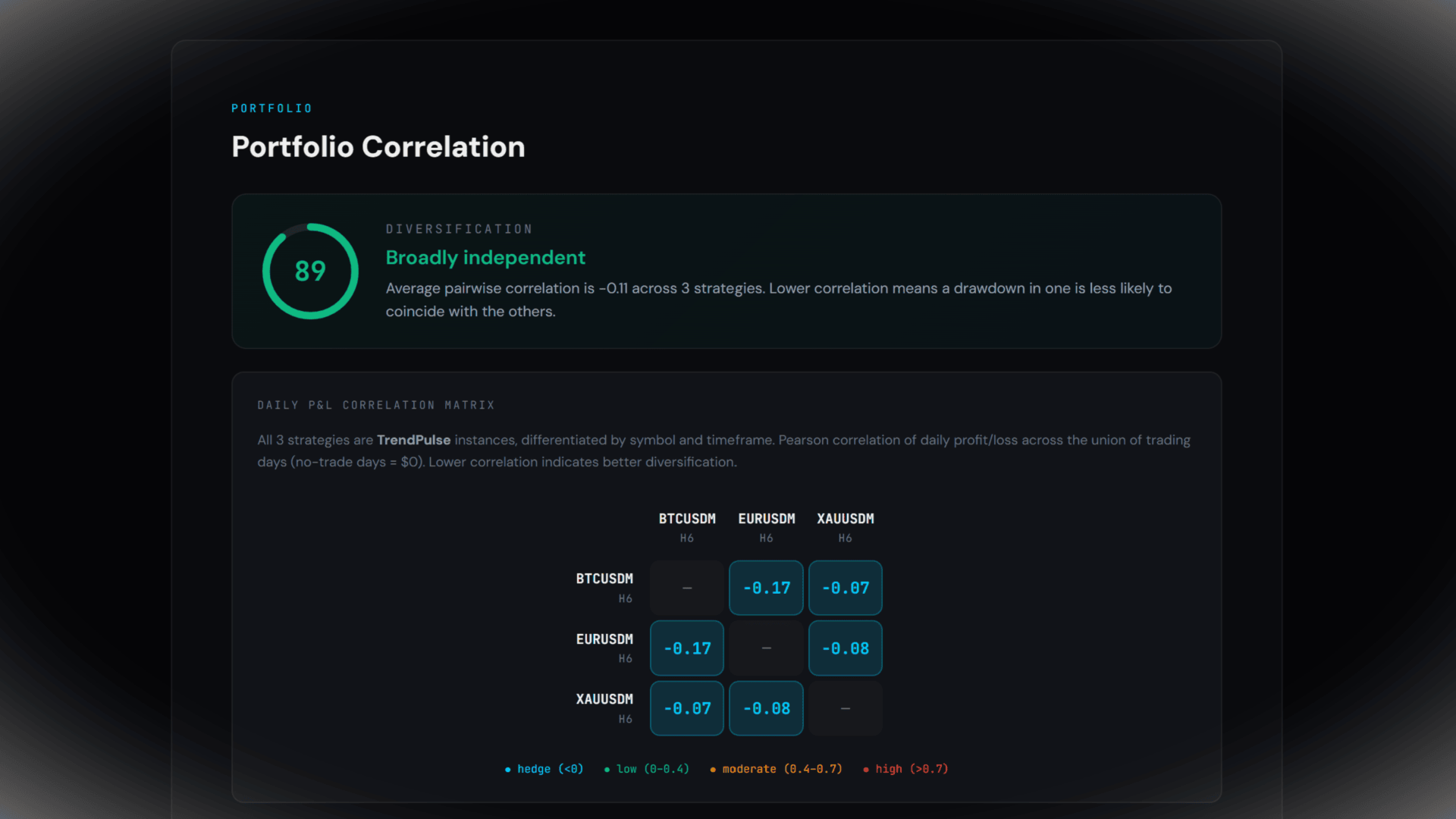Image resolution: width=1456 pixels, height=819 pixels.
Task: Click the BTCUSDM row label
Action: [x=604, y=588]
